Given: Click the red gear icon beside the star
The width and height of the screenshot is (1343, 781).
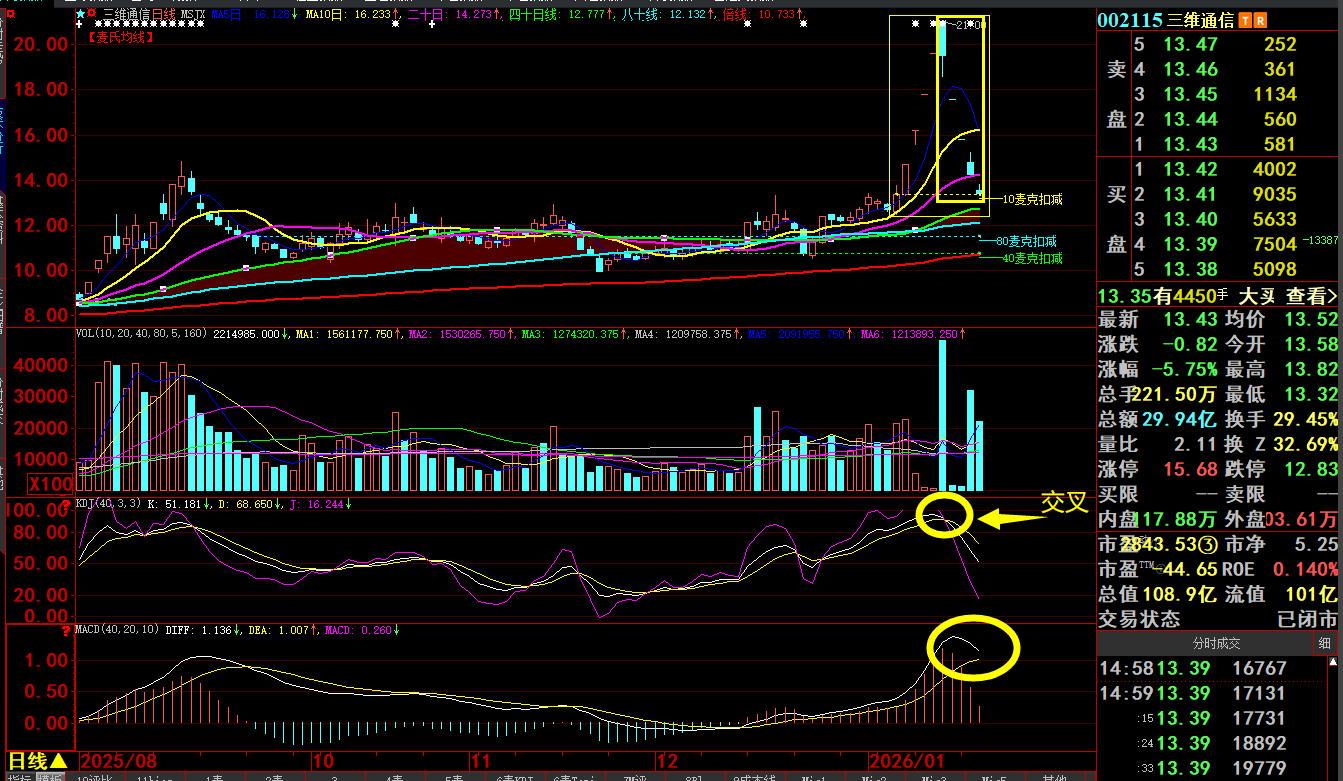Looking at the screenshot, I should pyautogui.click(x=93, y=15).
